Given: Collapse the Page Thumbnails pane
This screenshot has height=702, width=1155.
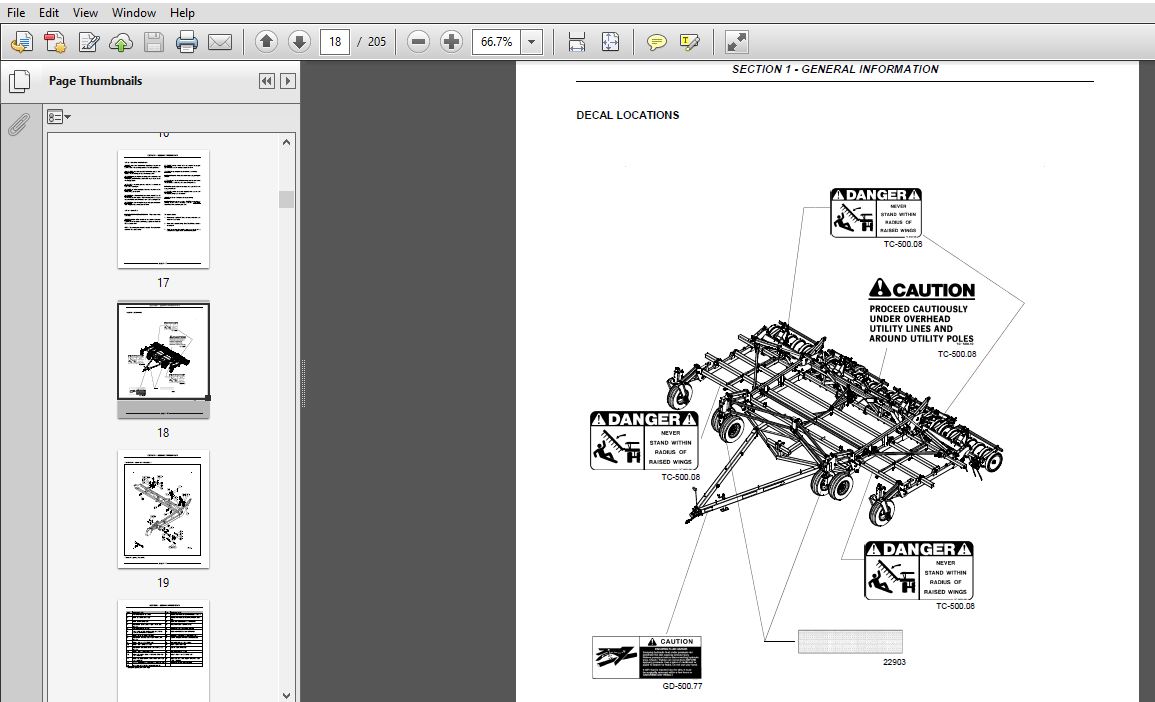Looking at the screenshot, I should 266,81.
